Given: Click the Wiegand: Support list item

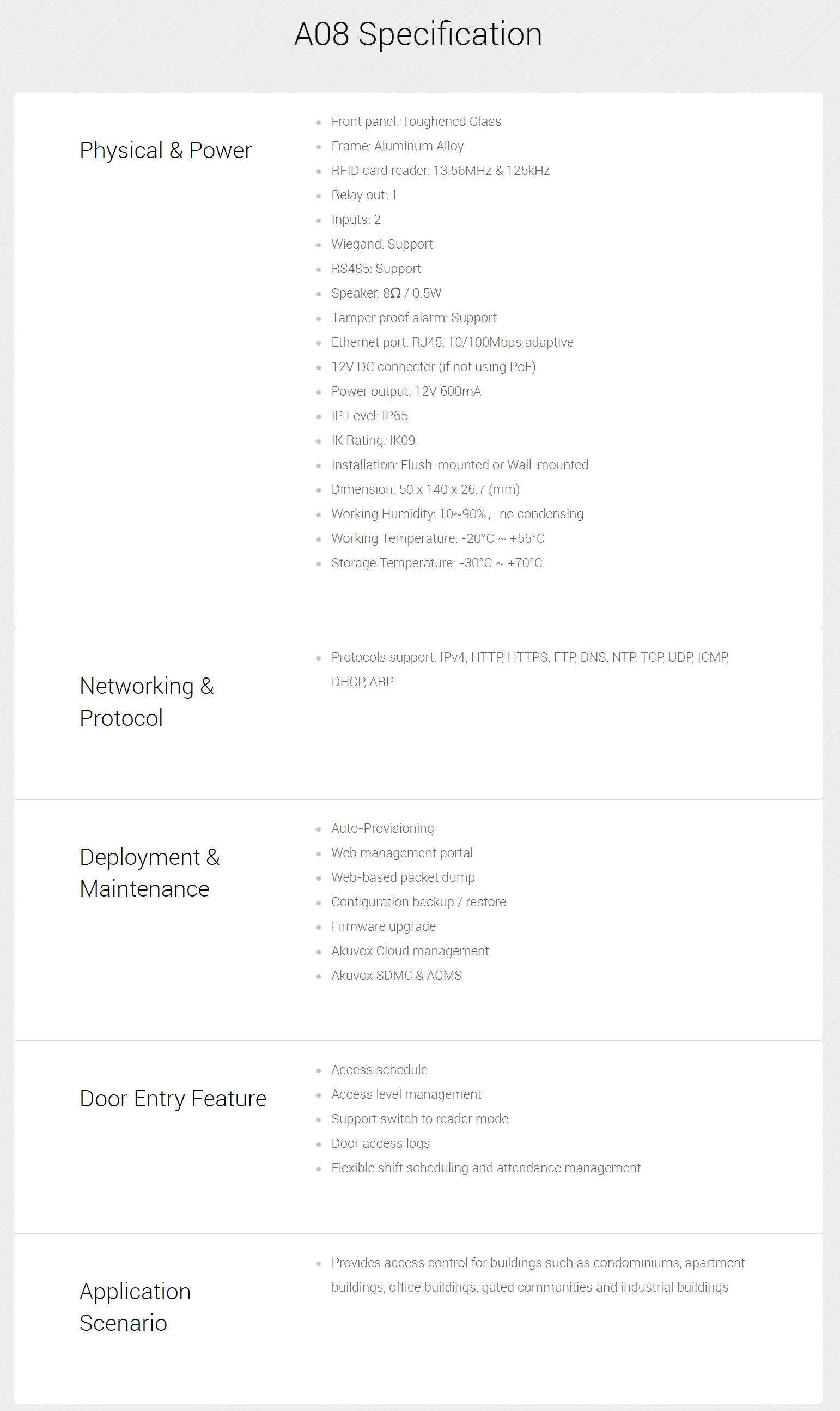Looking at the screenshot, I should [x=382, y=244].
